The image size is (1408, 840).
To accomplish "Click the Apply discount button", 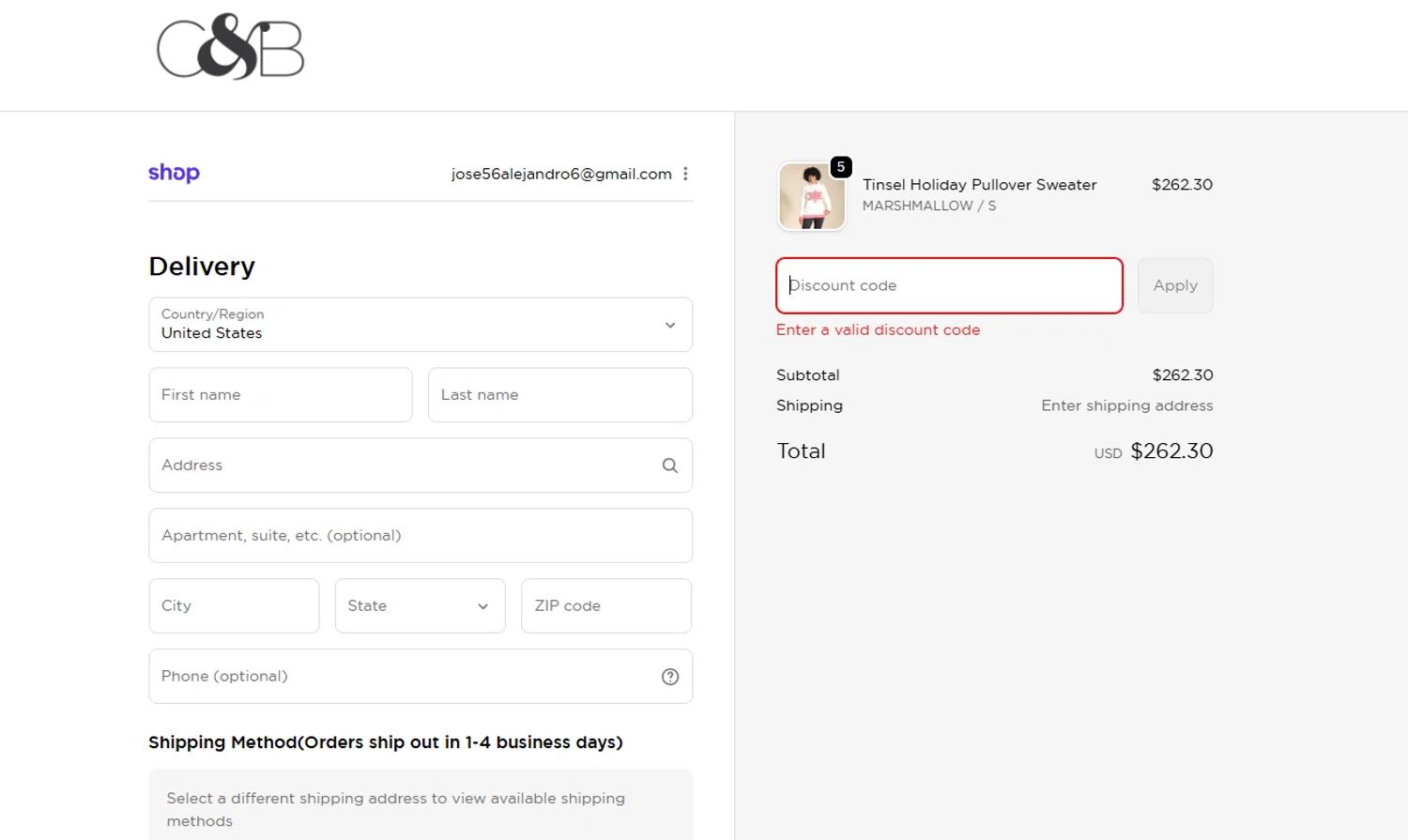I will [x=1174, y=285].
